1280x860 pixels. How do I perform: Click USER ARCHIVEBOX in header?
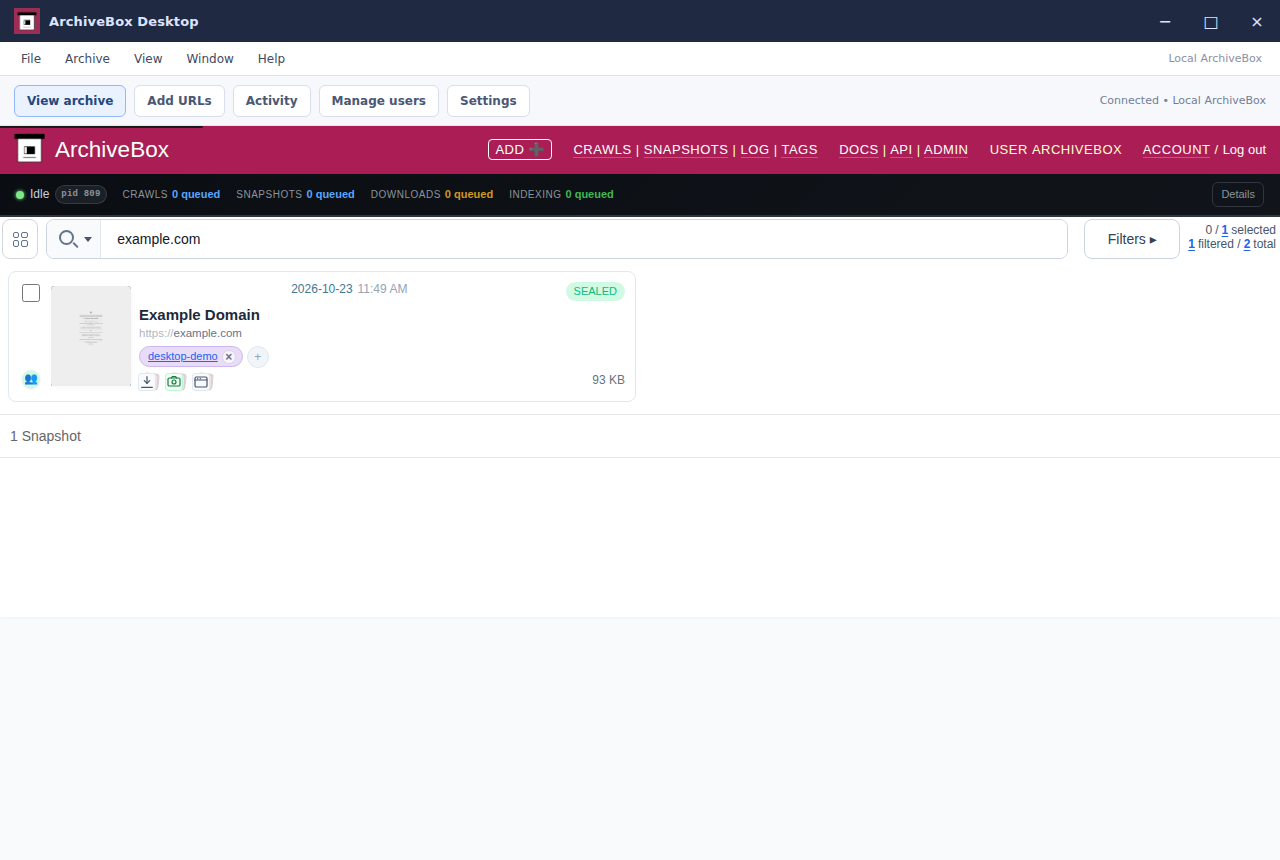coord(1056,150)
